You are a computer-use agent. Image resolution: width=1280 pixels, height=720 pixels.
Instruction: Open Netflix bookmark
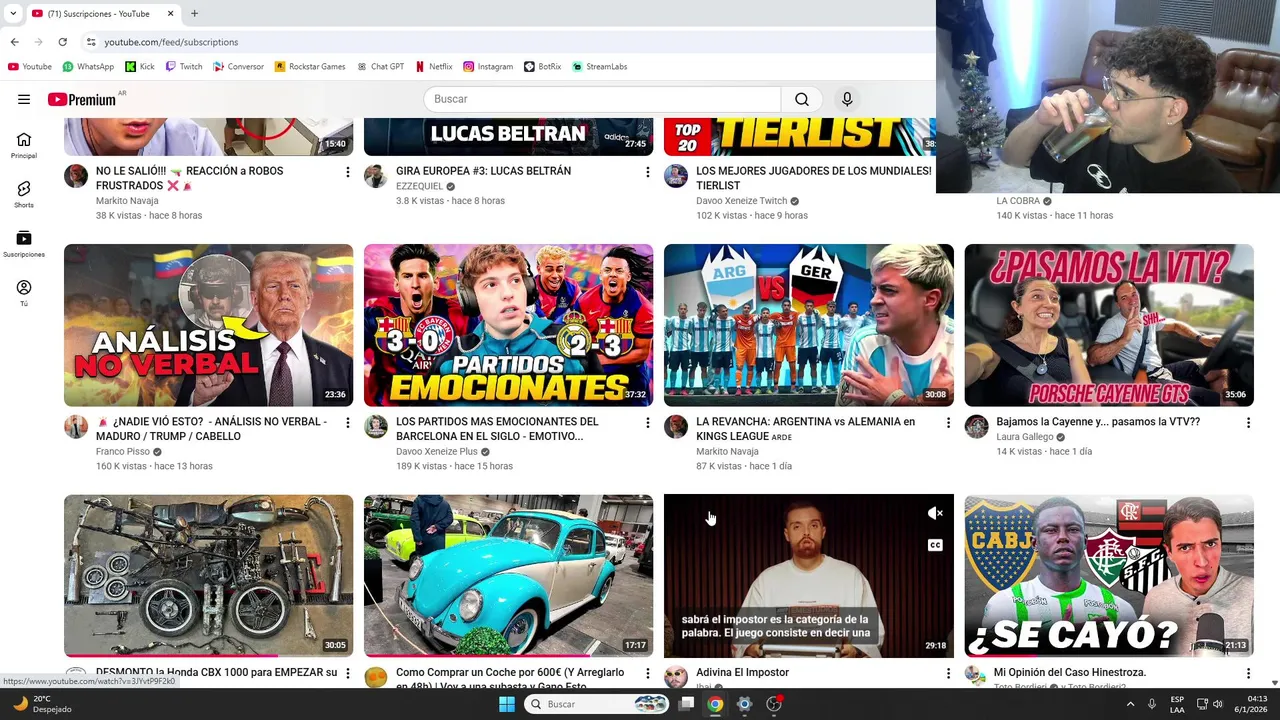(x=433, y=67)
